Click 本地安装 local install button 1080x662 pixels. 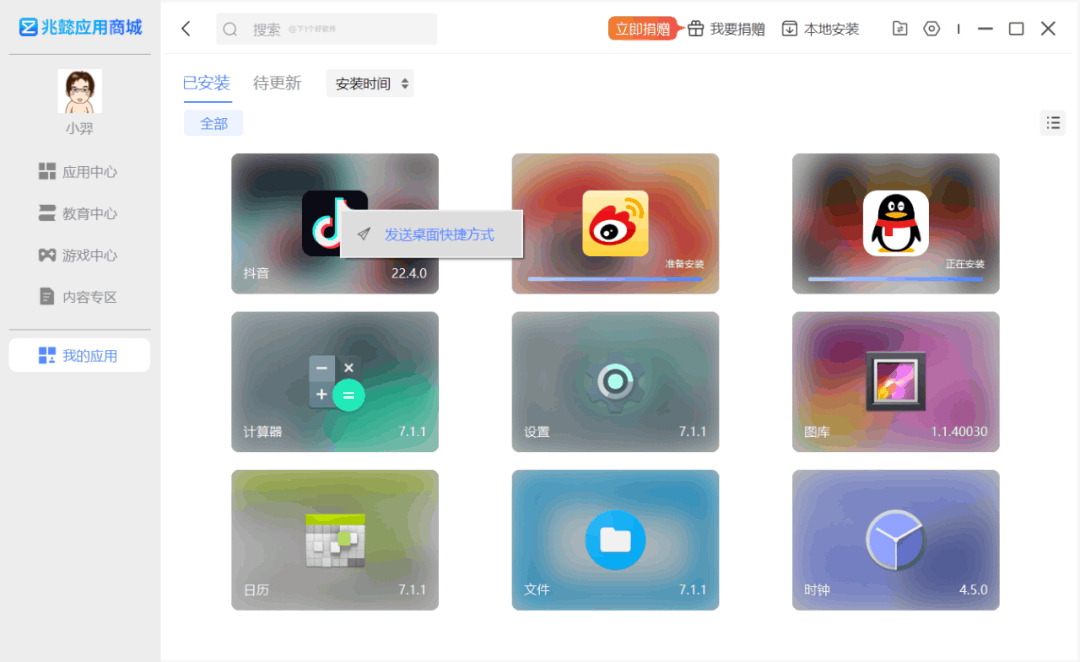[820, 29]
